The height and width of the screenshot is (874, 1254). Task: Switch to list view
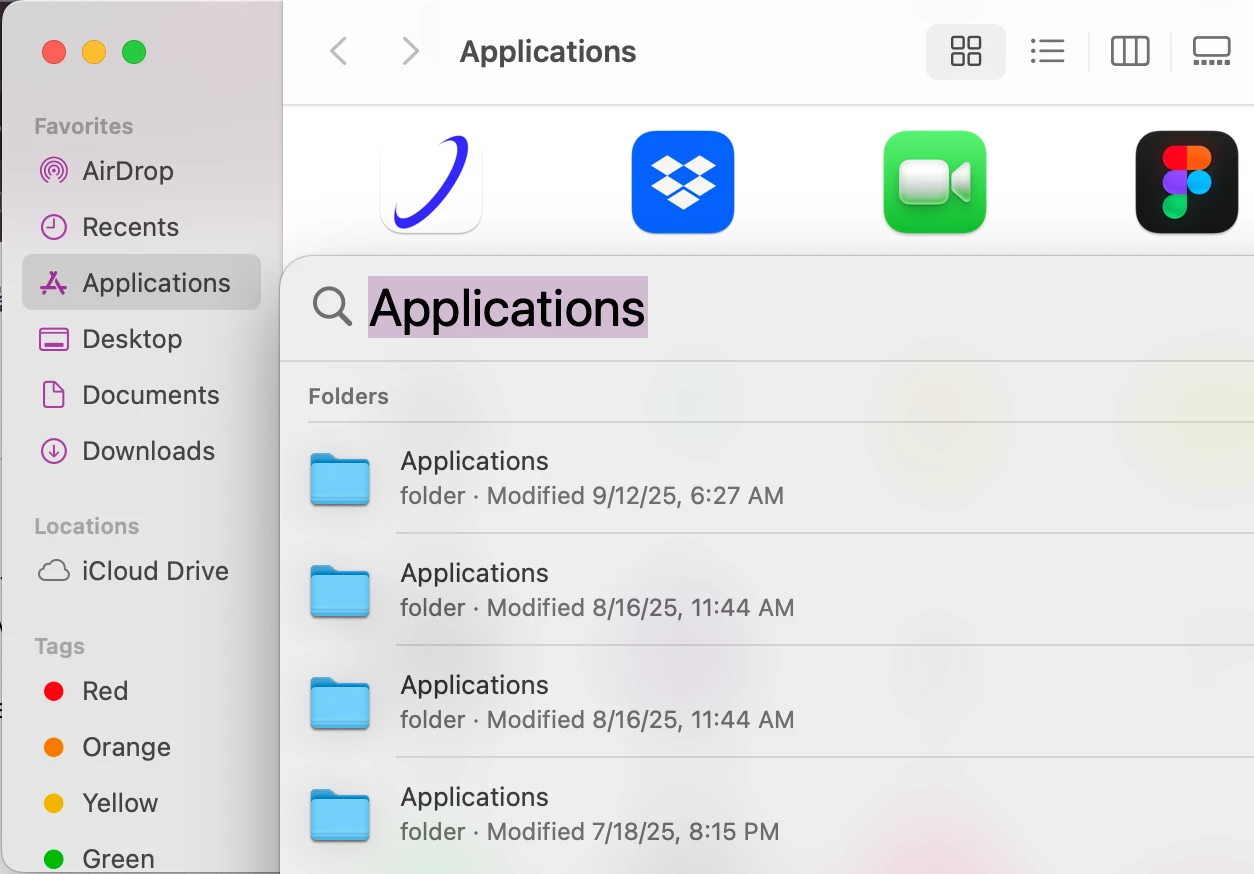1047,51
